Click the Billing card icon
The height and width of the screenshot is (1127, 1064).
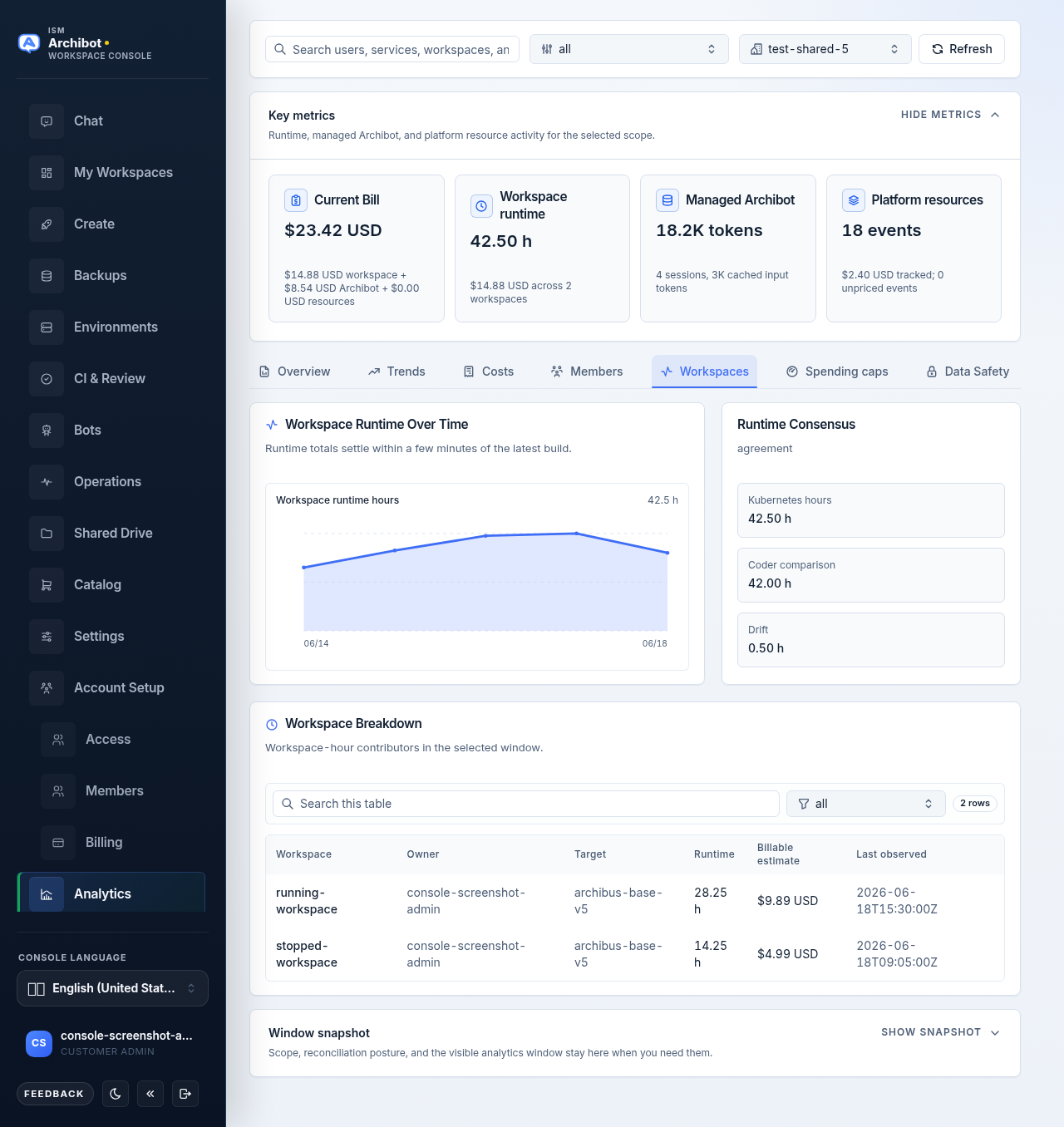pos(58,843)
